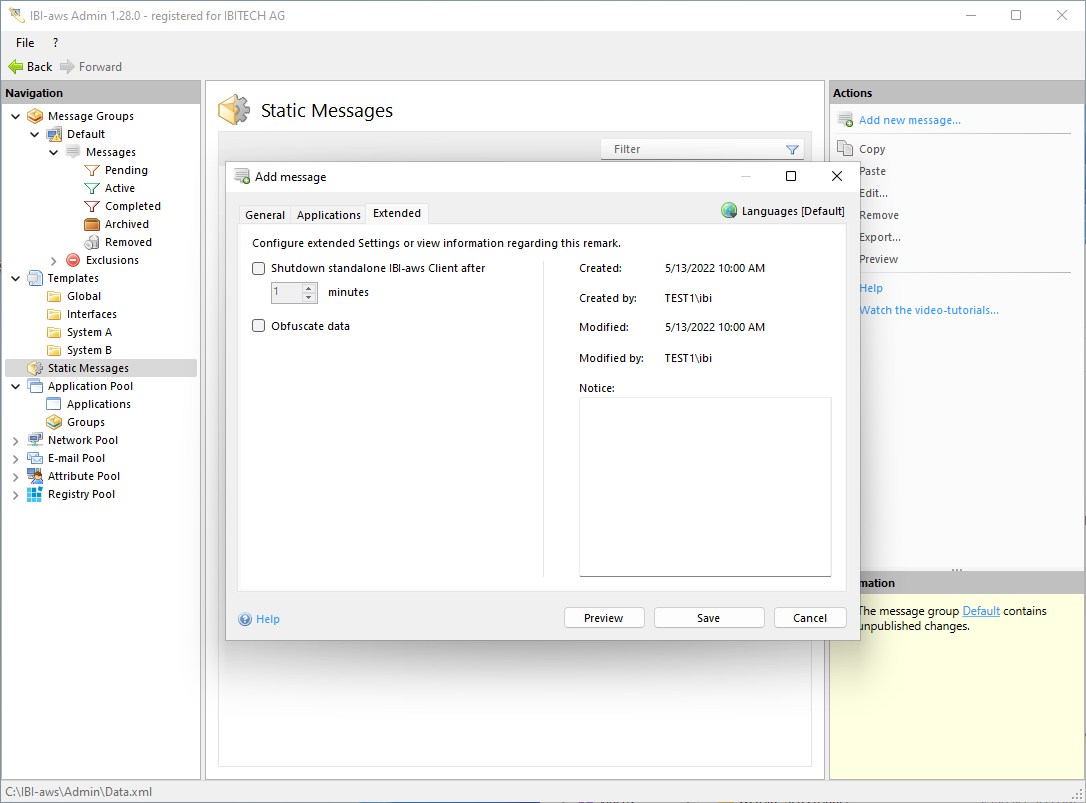1086x803 pixels.
Task: Click the Save button
Action: tap(708, 618)
